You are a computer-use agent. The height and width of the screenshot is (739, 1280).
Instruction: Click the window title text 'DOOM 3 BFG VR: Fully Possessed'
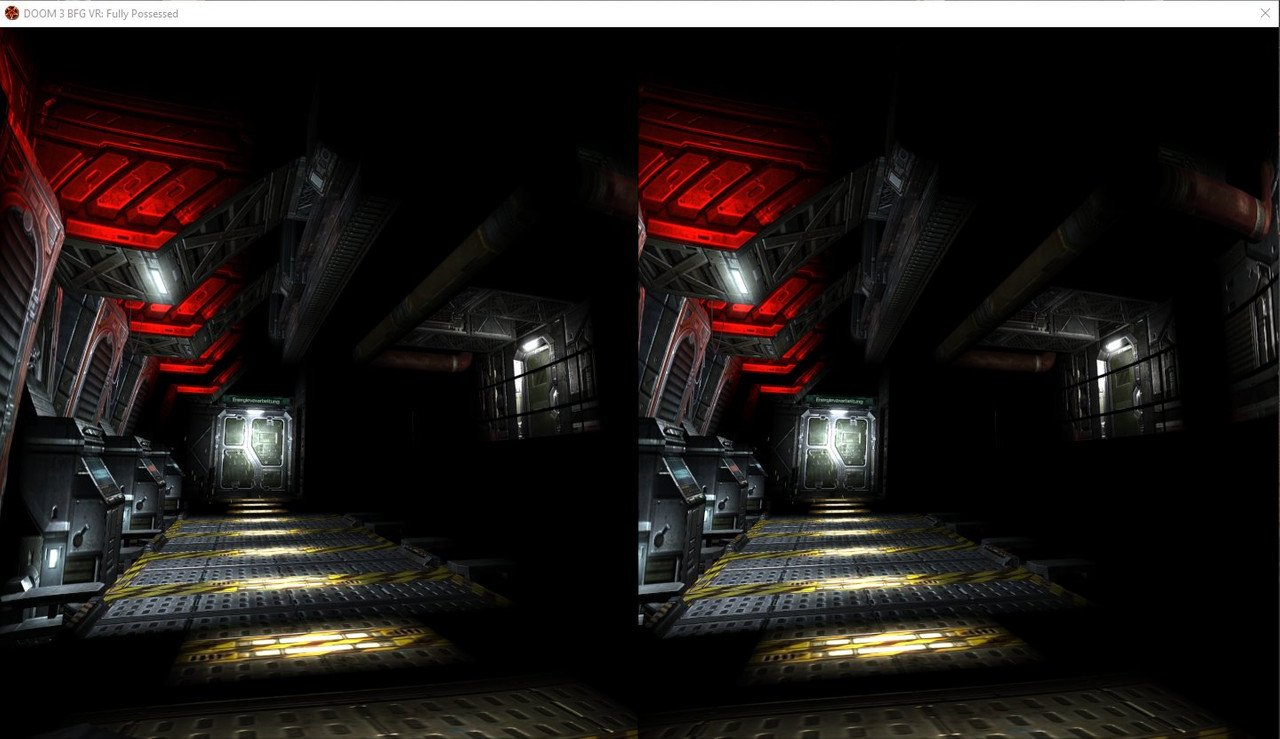click(x=100, y=14)
